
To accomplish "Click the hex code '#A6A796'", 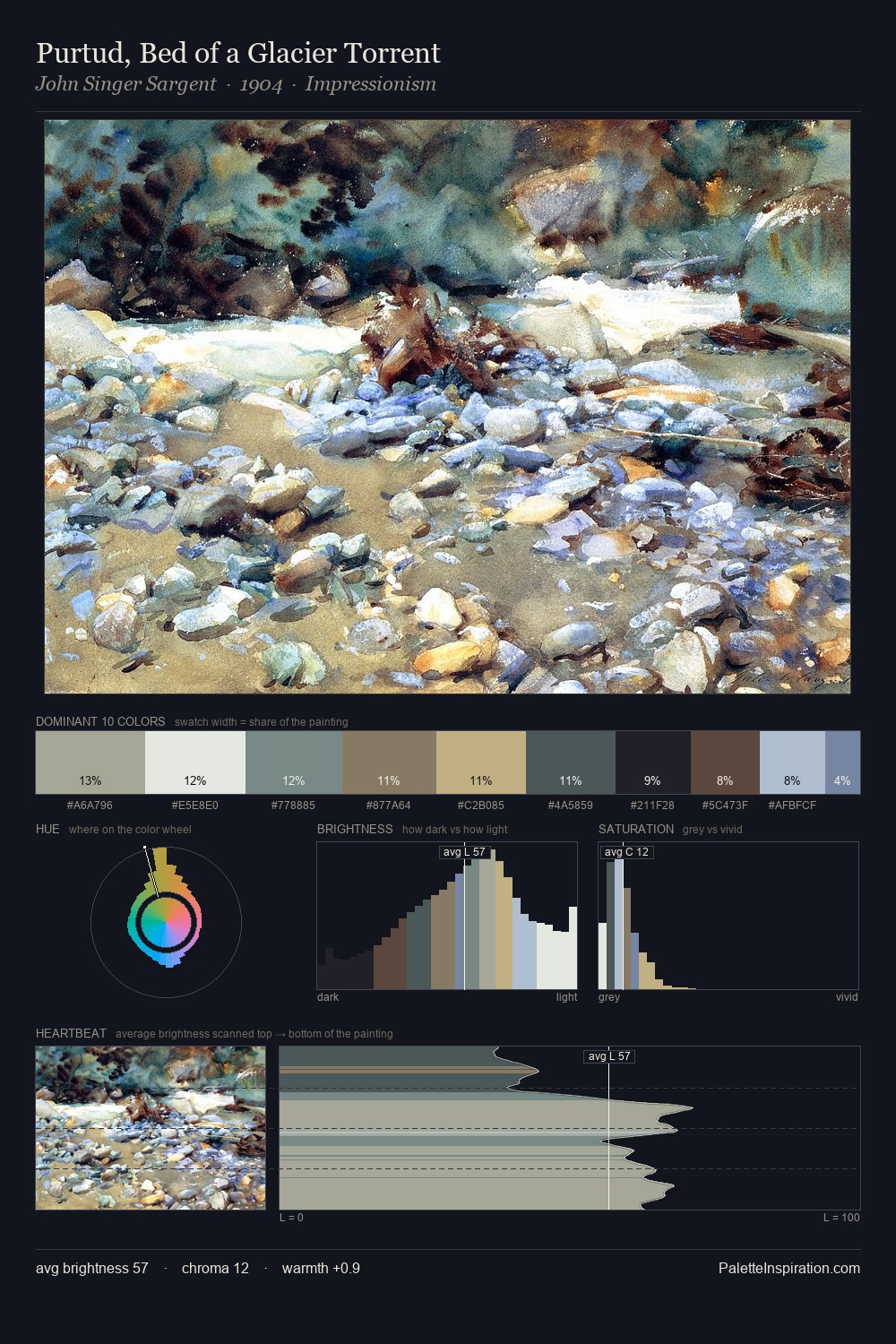I will (x=90, y=806).
